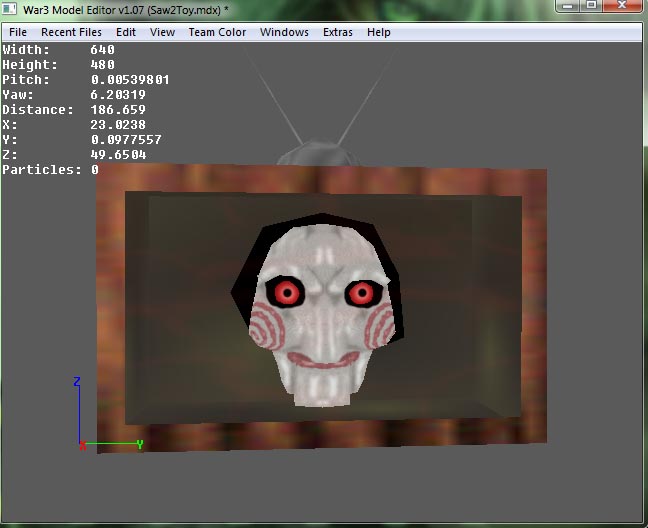Open the Recent Files menu
The image size is (648, 528).
tap(71, 32)
